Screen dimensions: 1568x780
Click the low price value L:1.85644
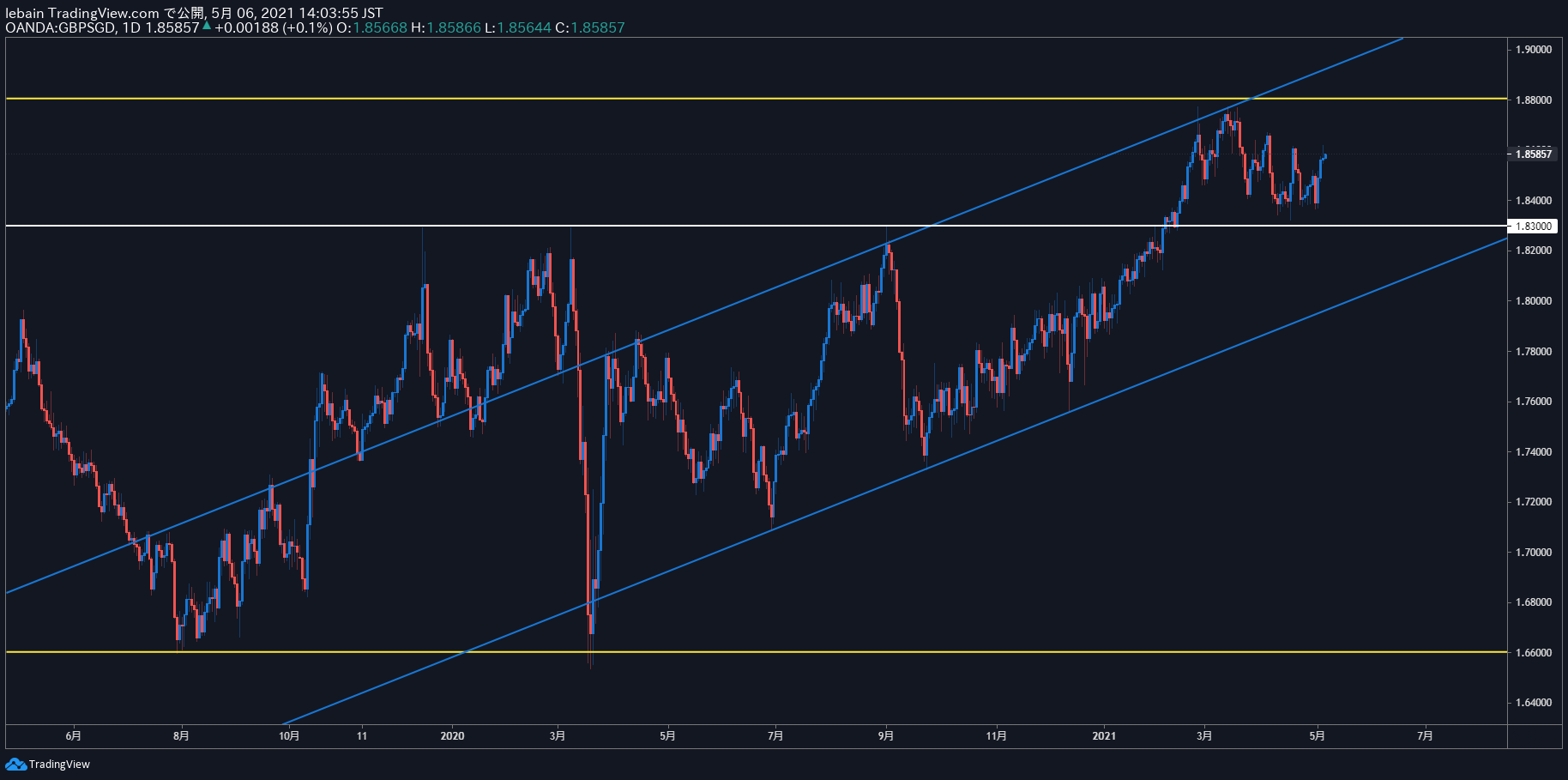pos(518,27)
